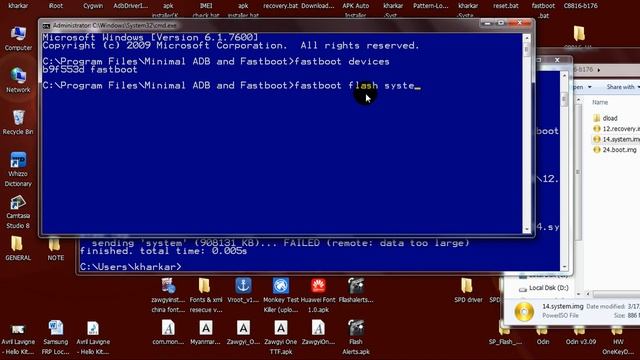Click scroll down arrow of back cmd window
This screenshot has width=640, height=360.
pyautogui.click(x=564, y=267)
